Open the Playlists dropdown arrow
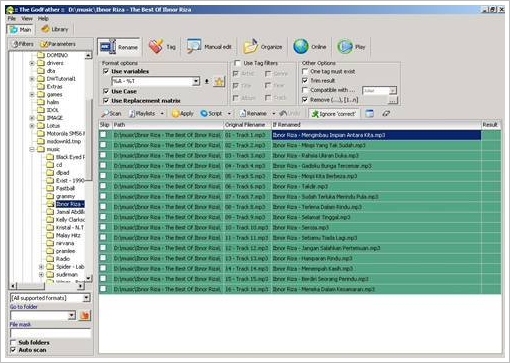 (162, 114)
